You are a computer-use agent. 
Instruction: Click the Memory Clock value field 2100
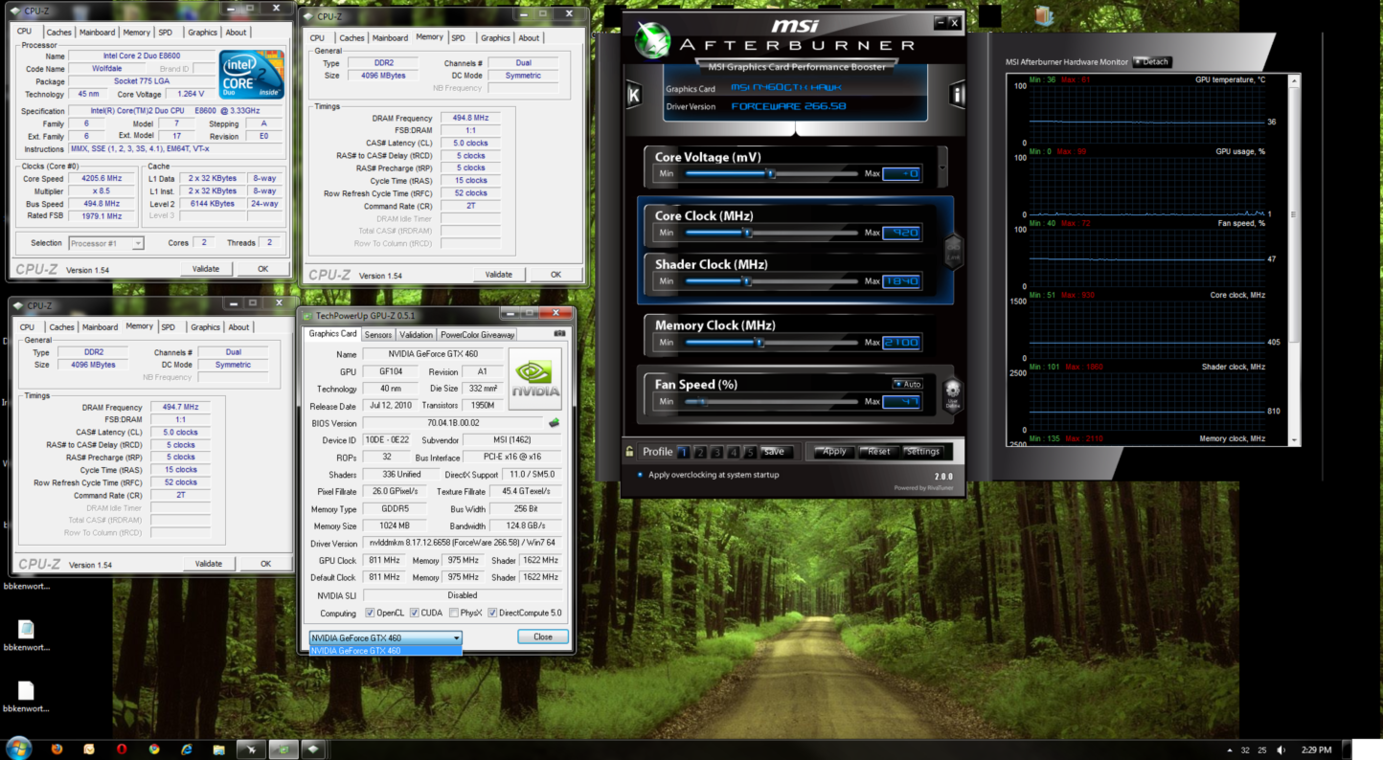901,343
